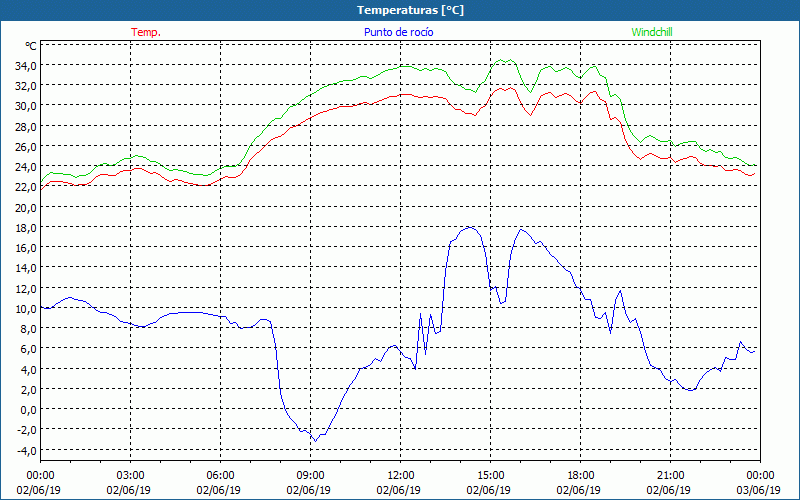This screenshot has height=500, width=800.
Task: Click the dew point minimum near 09:00
Action: [x=315, y=441]
